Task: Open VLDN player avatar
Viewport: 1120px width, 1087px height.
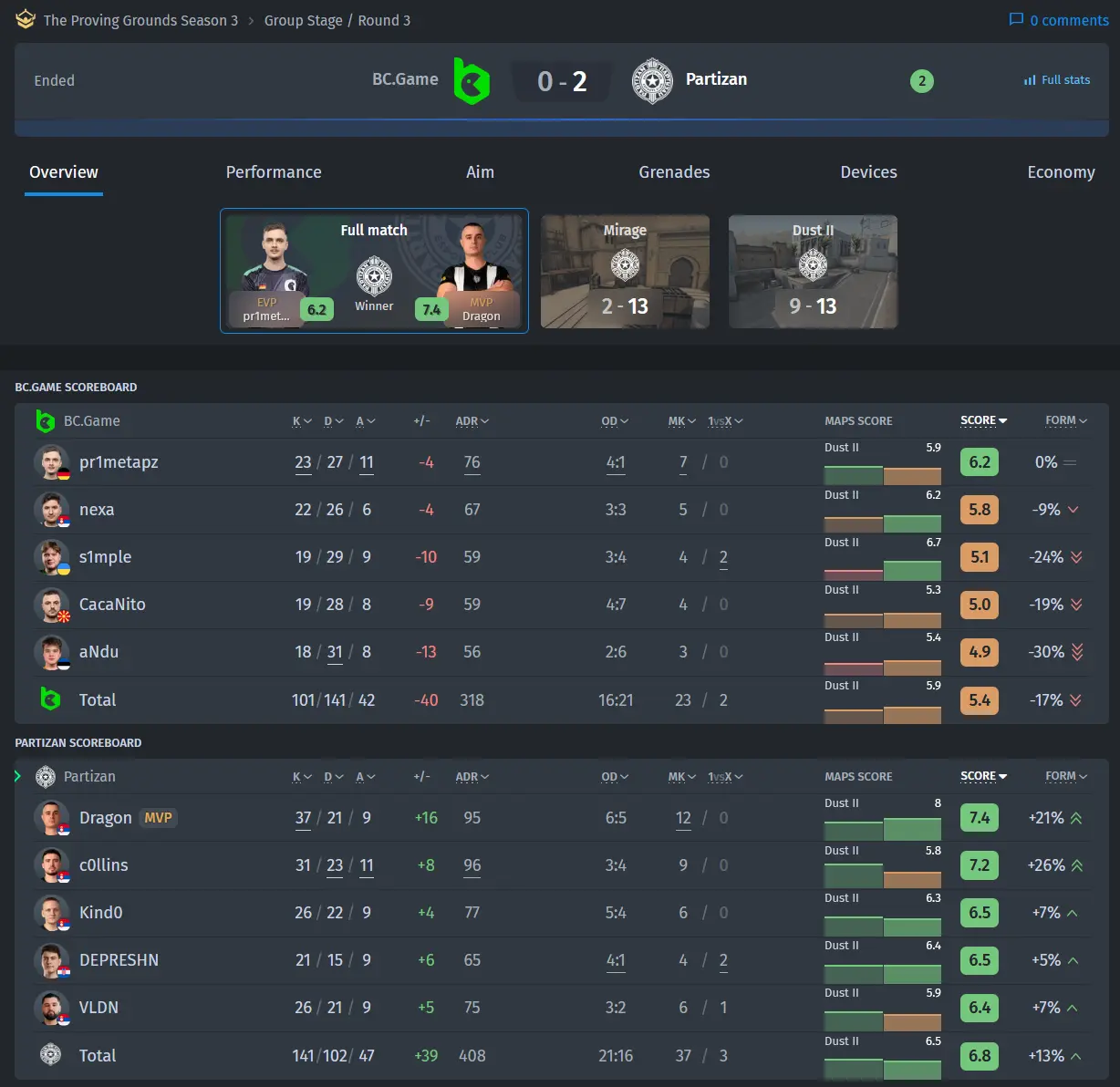Action: 52,1008
